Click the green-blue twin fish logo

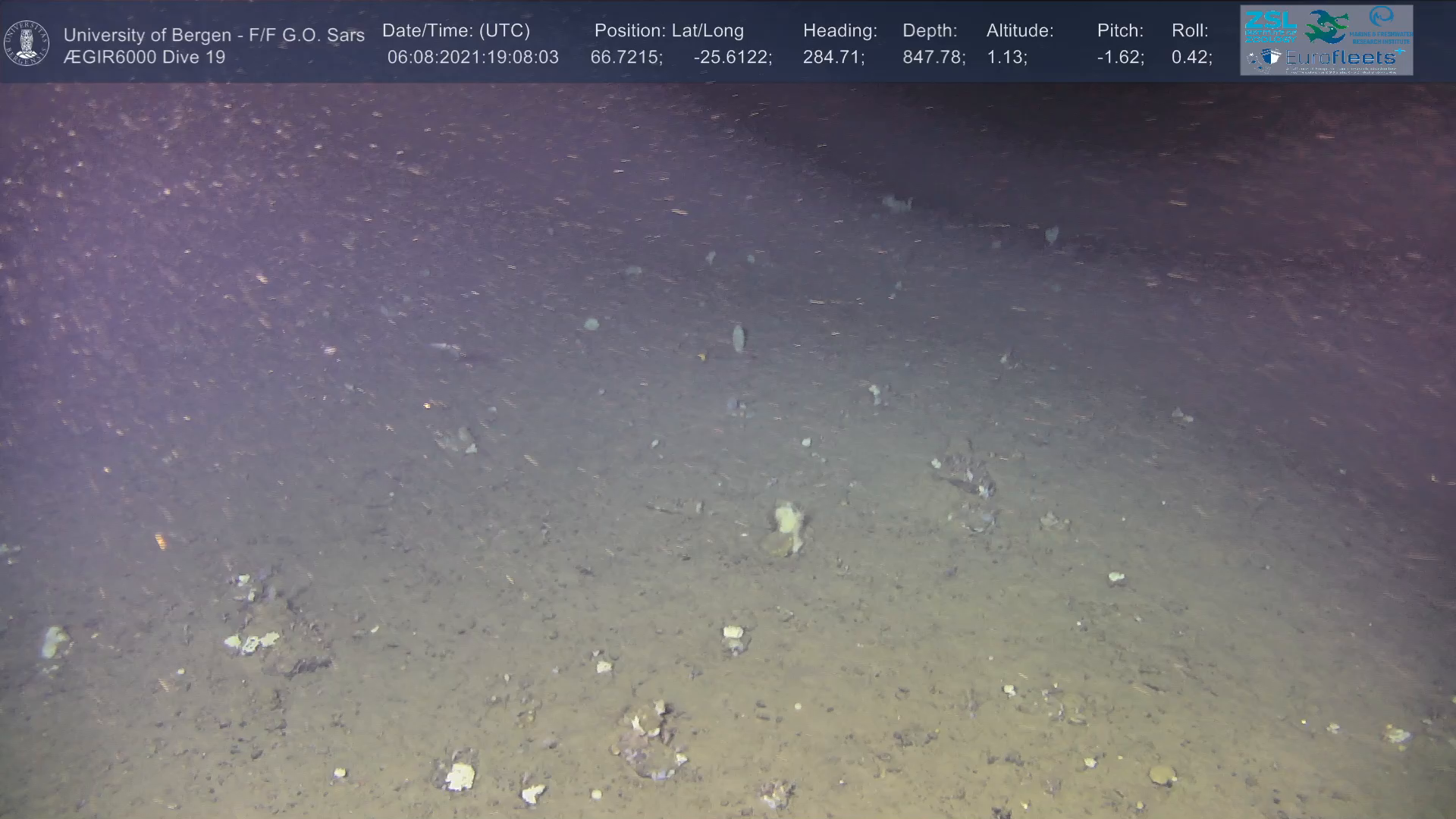(x=1326, y=26)
